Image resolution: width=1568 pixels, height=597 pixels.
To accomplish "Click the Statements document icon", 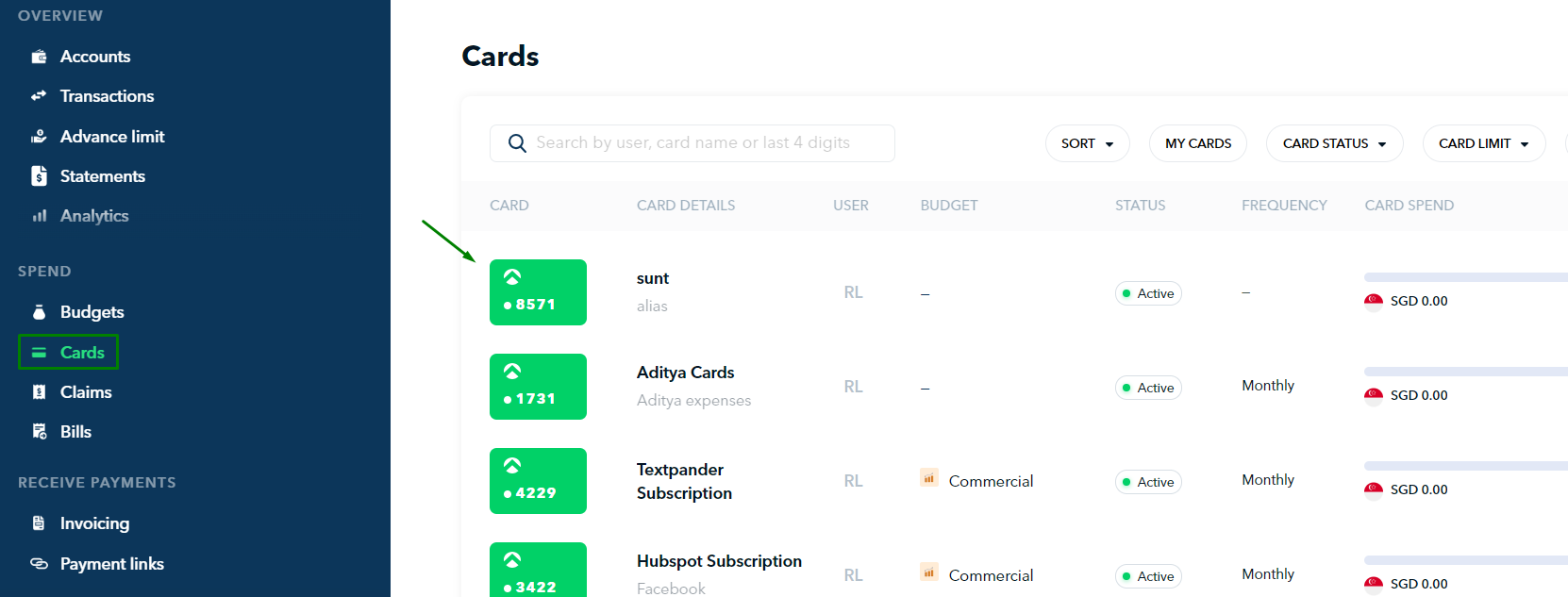I will [39, 176].
